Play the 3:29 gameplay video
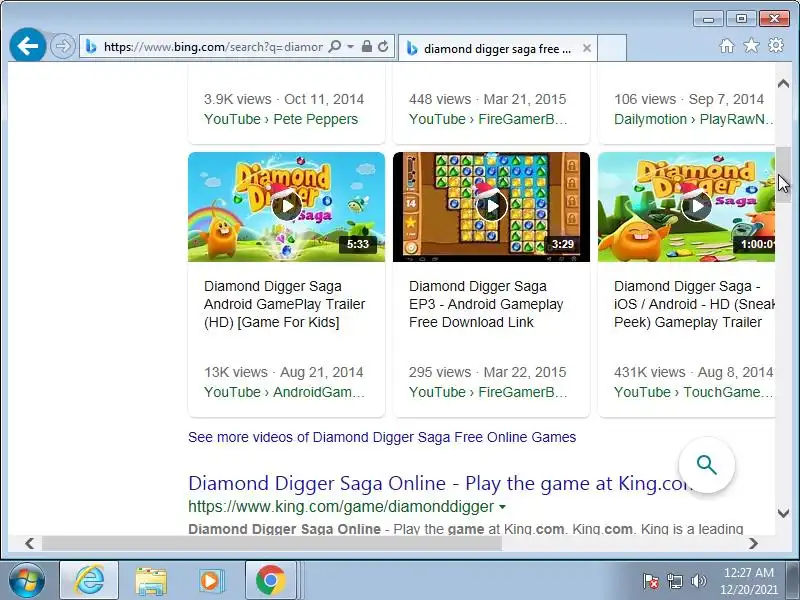 491,207
